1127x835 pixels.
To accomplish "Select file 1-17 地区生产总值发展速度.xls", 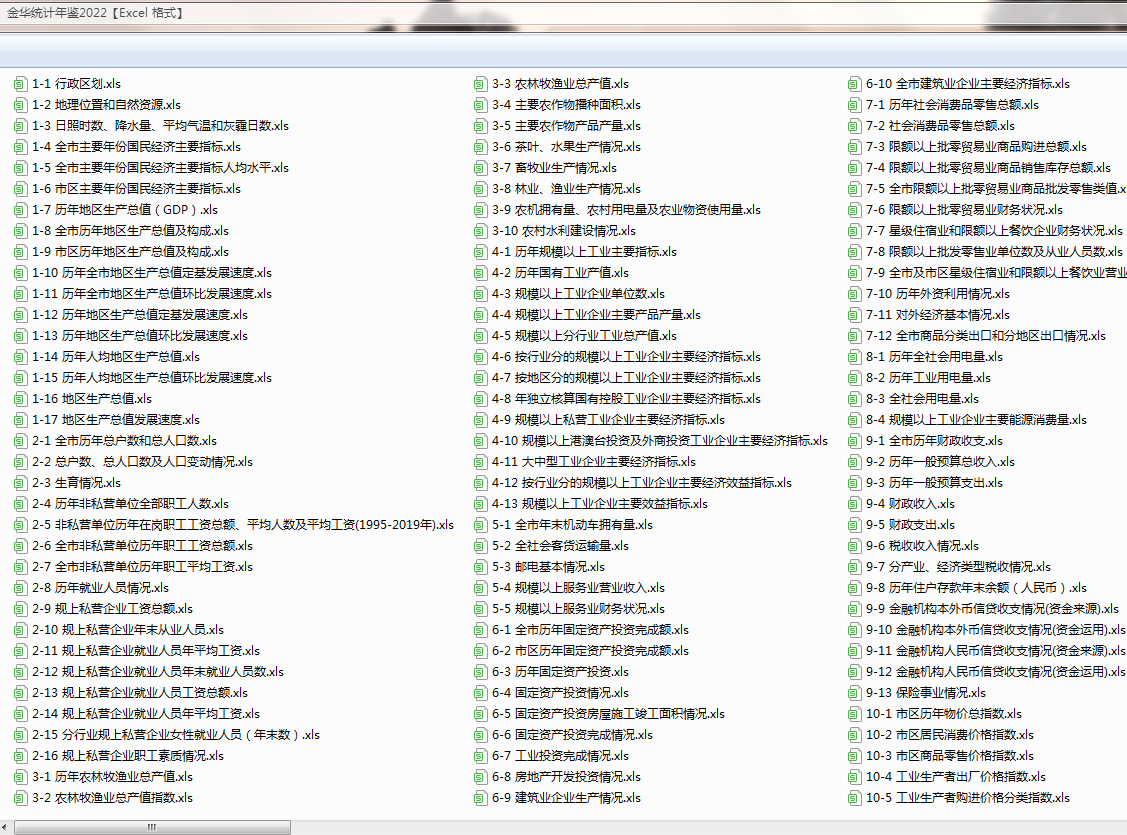I will [116, 420].
